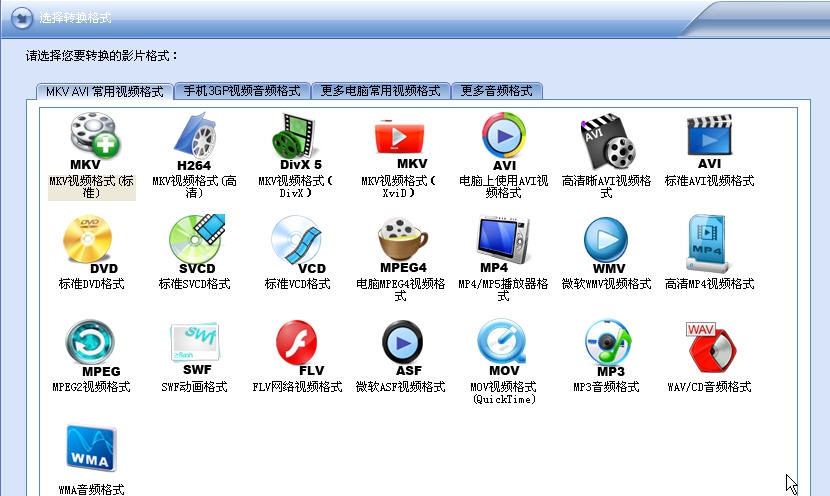This screenshot has width=830, height=496.
Task: Click the 微软WMV视频格式 label
Action: pyautogui.click(x=607, y=284)
